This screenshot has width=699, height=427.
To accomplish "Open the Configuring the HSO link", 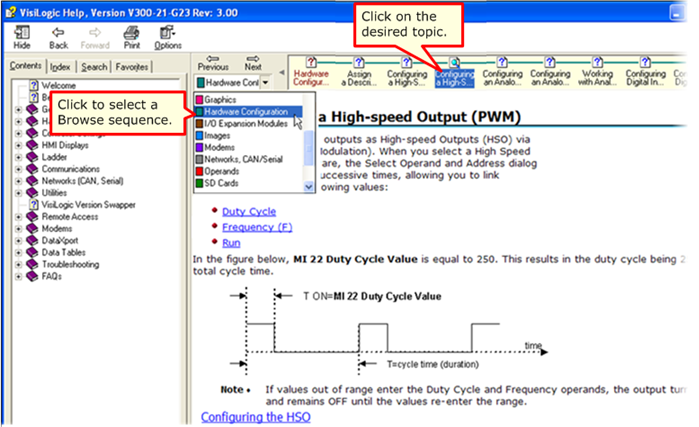I will pyautogui.click(x=255, y=417).
